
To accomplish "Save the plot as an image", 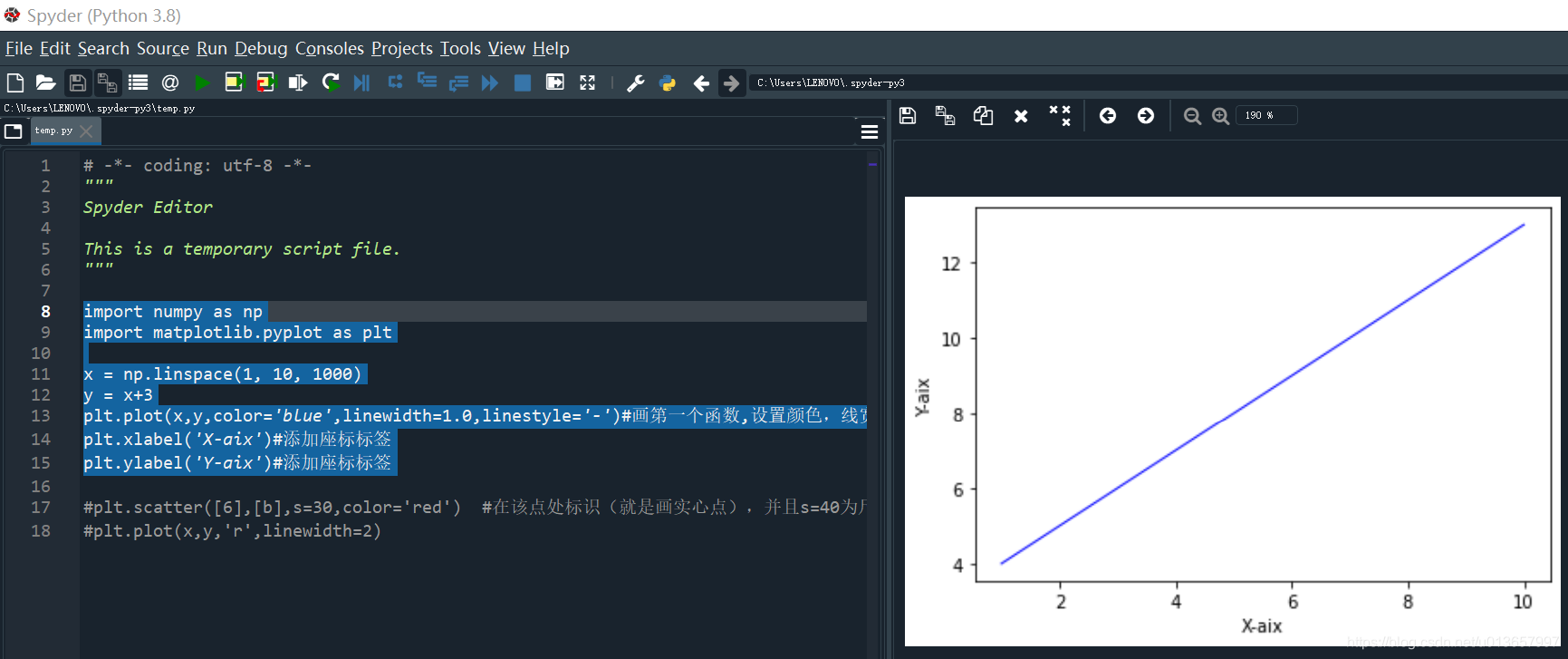I will [908, 115].
